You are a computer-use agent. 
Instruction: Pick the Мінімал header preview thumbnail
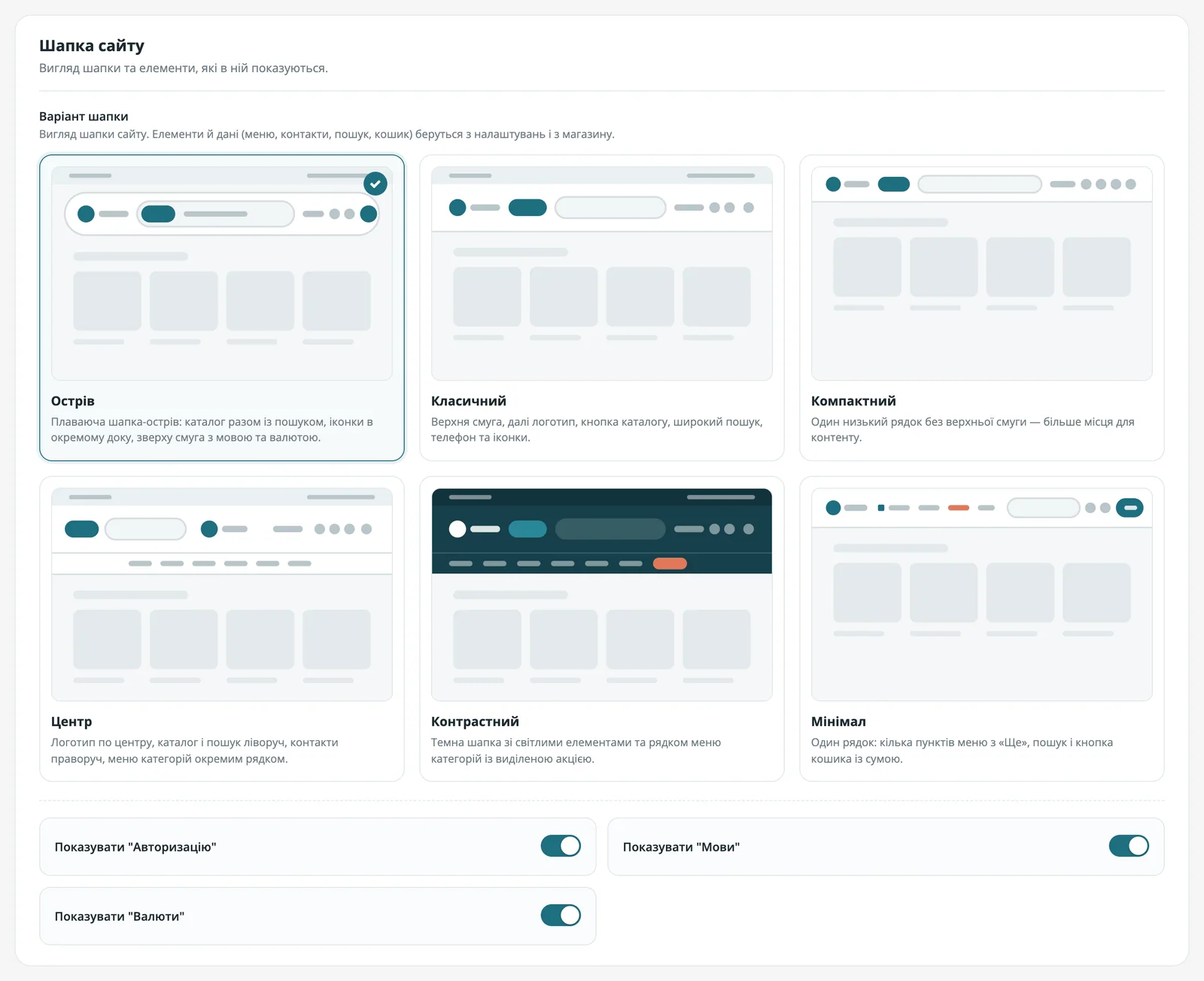tap(982, 594)
